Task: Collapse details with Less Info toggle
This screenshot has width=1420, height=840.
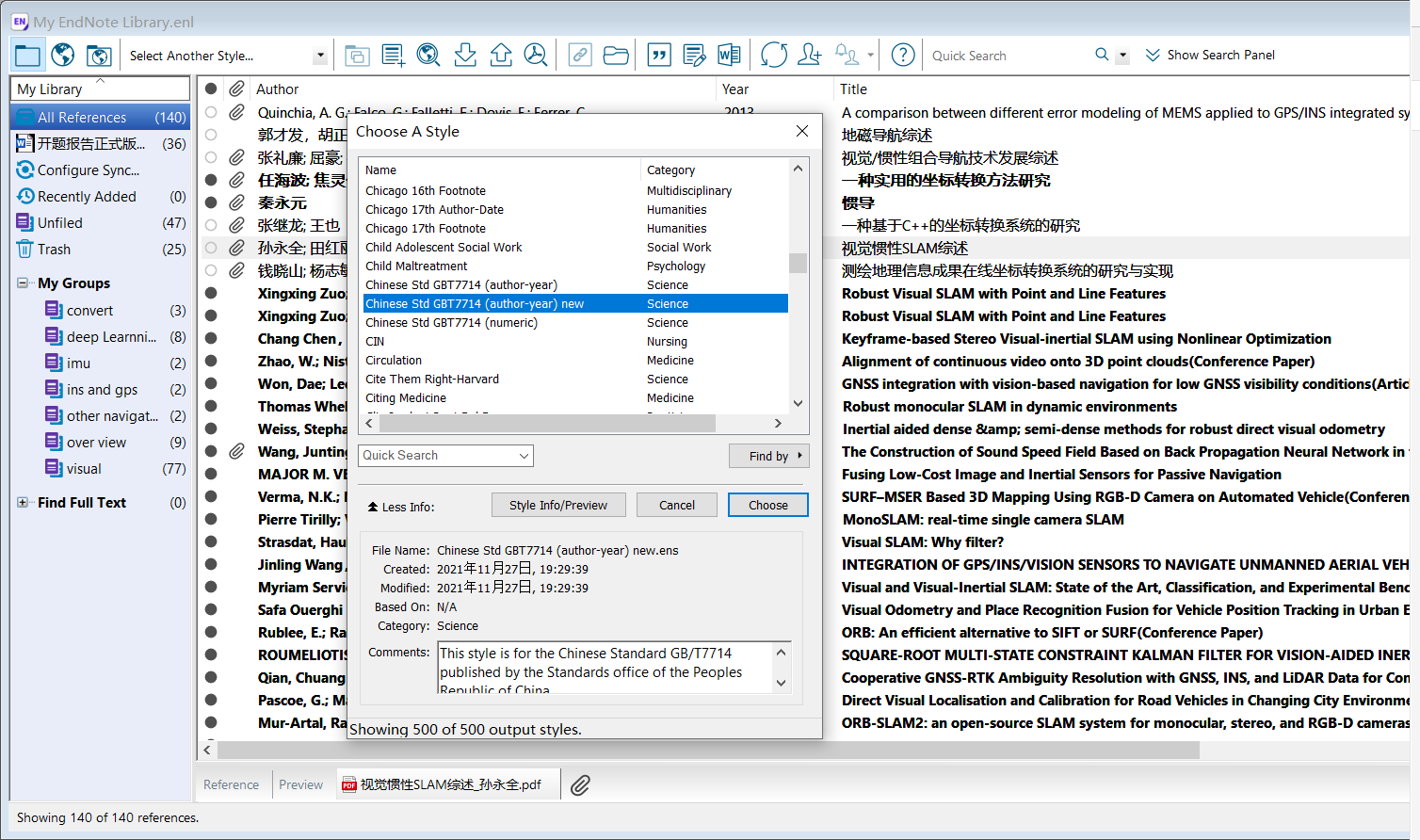Action: coord(401,507)
